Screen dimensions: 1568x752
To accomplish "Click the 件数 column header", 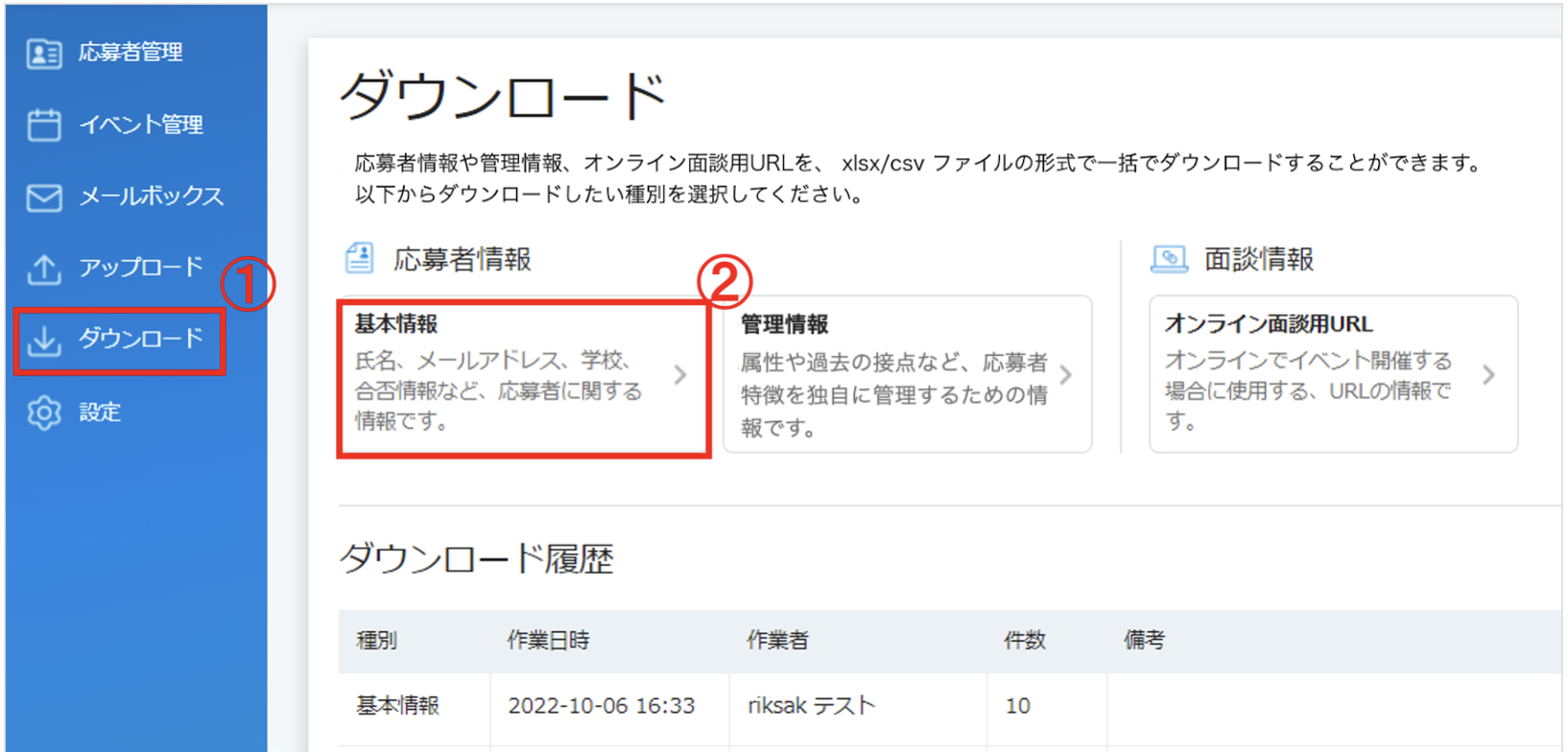I will [1025, 641].
